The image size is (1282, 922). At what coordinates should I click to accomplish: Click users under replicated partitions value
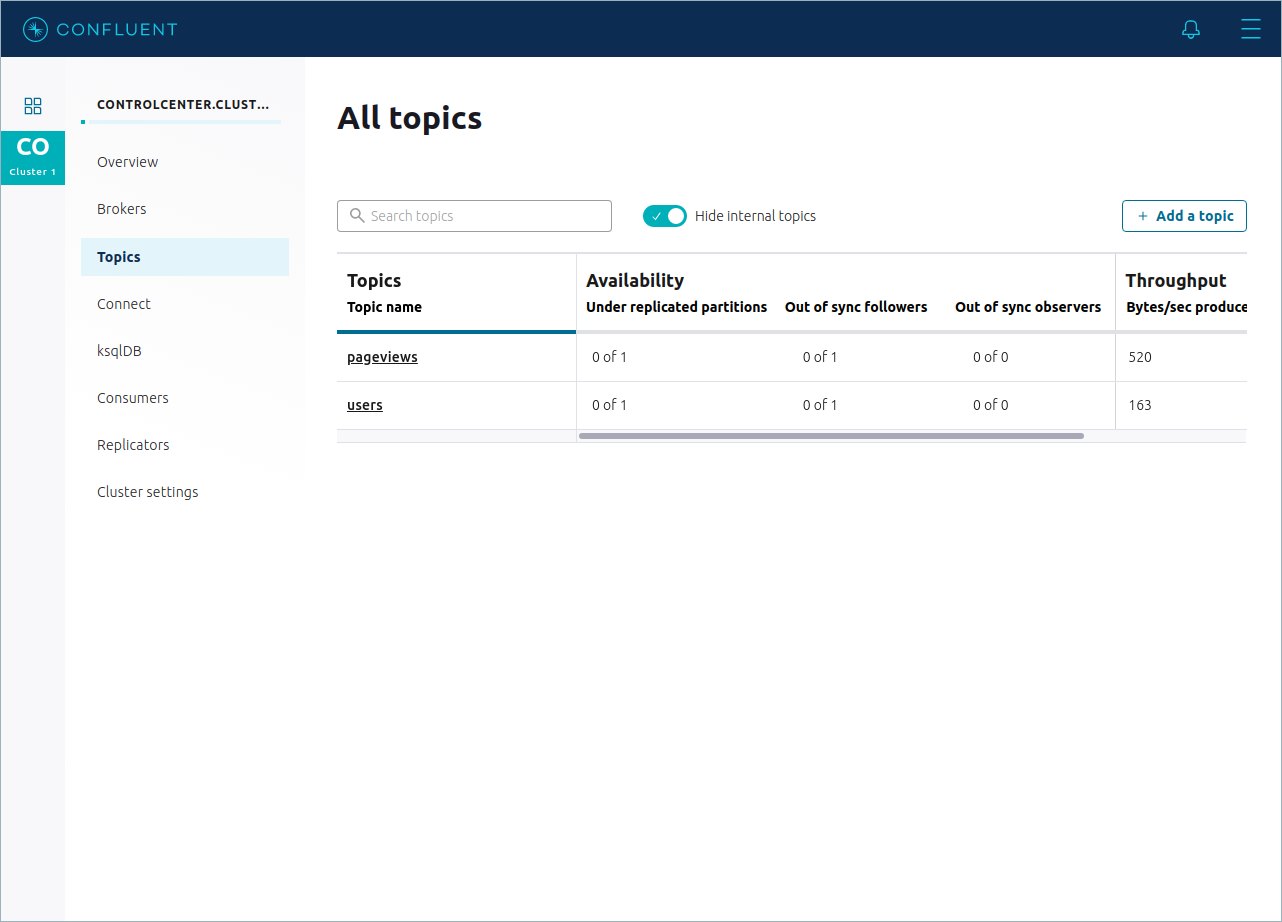pos(609,405)
